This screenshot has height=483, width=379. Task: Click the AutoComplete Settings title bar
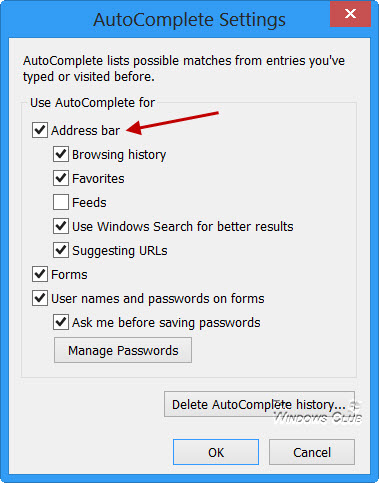[189, 19]
